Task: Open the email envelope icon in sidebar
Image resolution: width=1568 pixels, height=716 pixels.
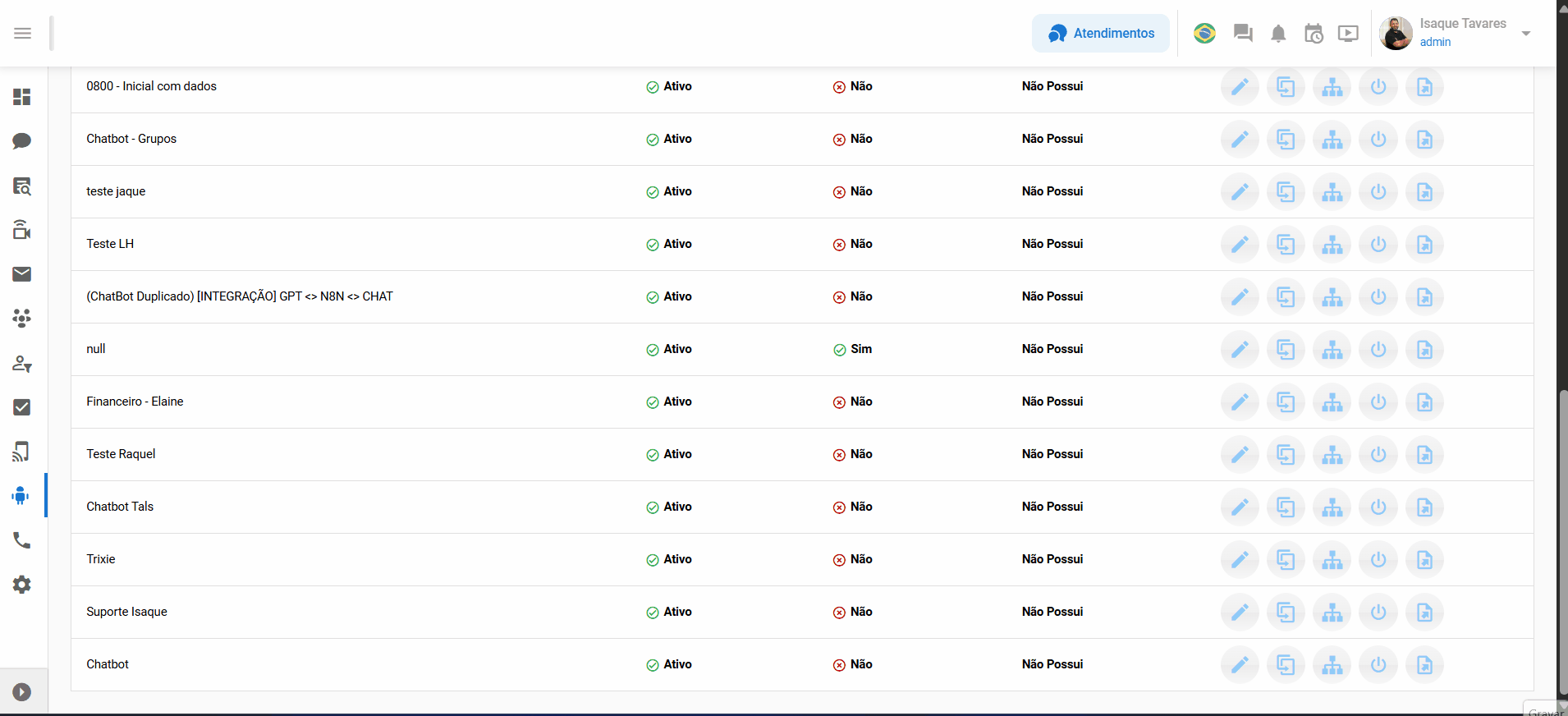Action: pos(22,274)
